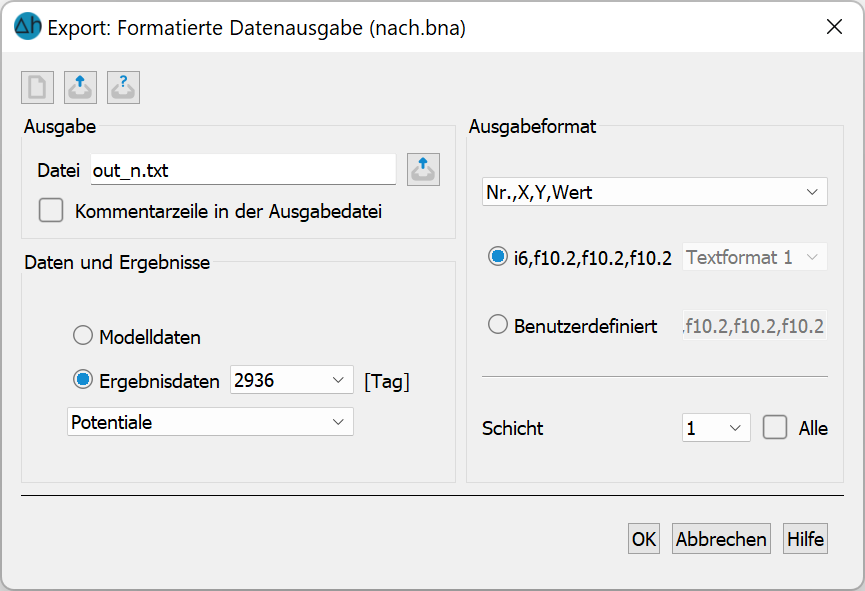Open the Potentiale dropdown list
Image resolution: width=865 pixels, height=591 pixels.
[x=210, y=422]
